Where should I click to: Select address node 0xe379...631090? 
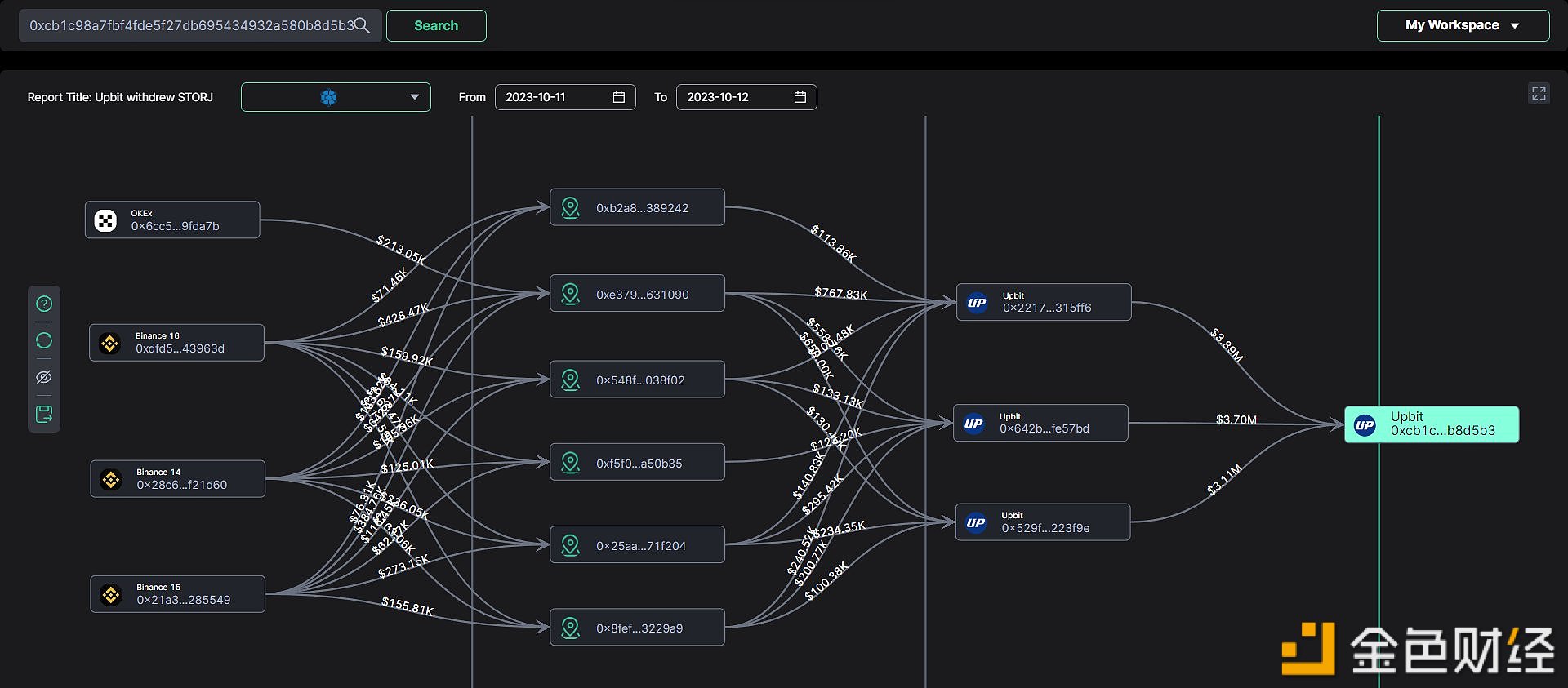click(637, 293)
